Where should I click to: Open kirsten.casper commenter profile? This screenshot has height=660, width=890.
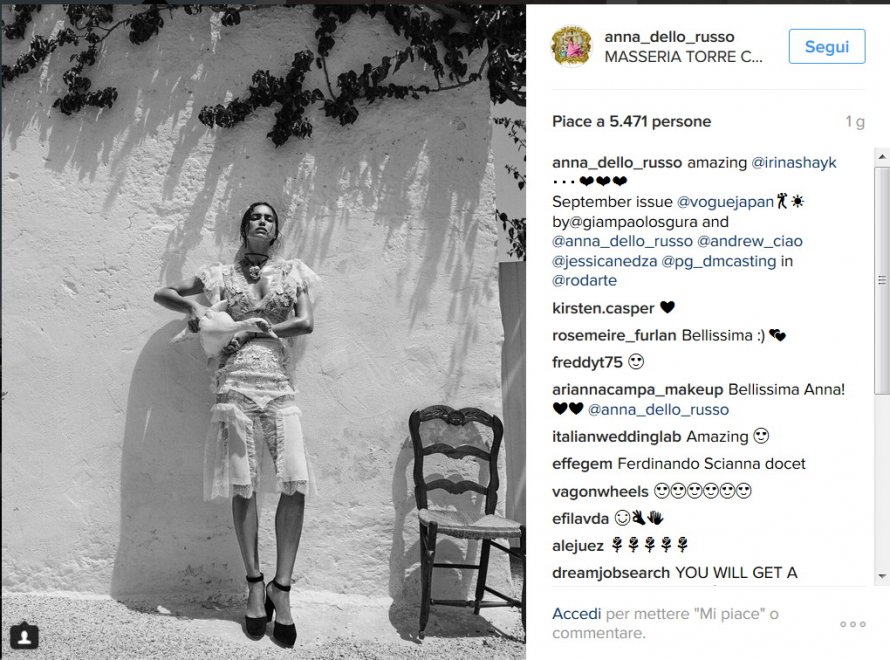pos(603,308)
